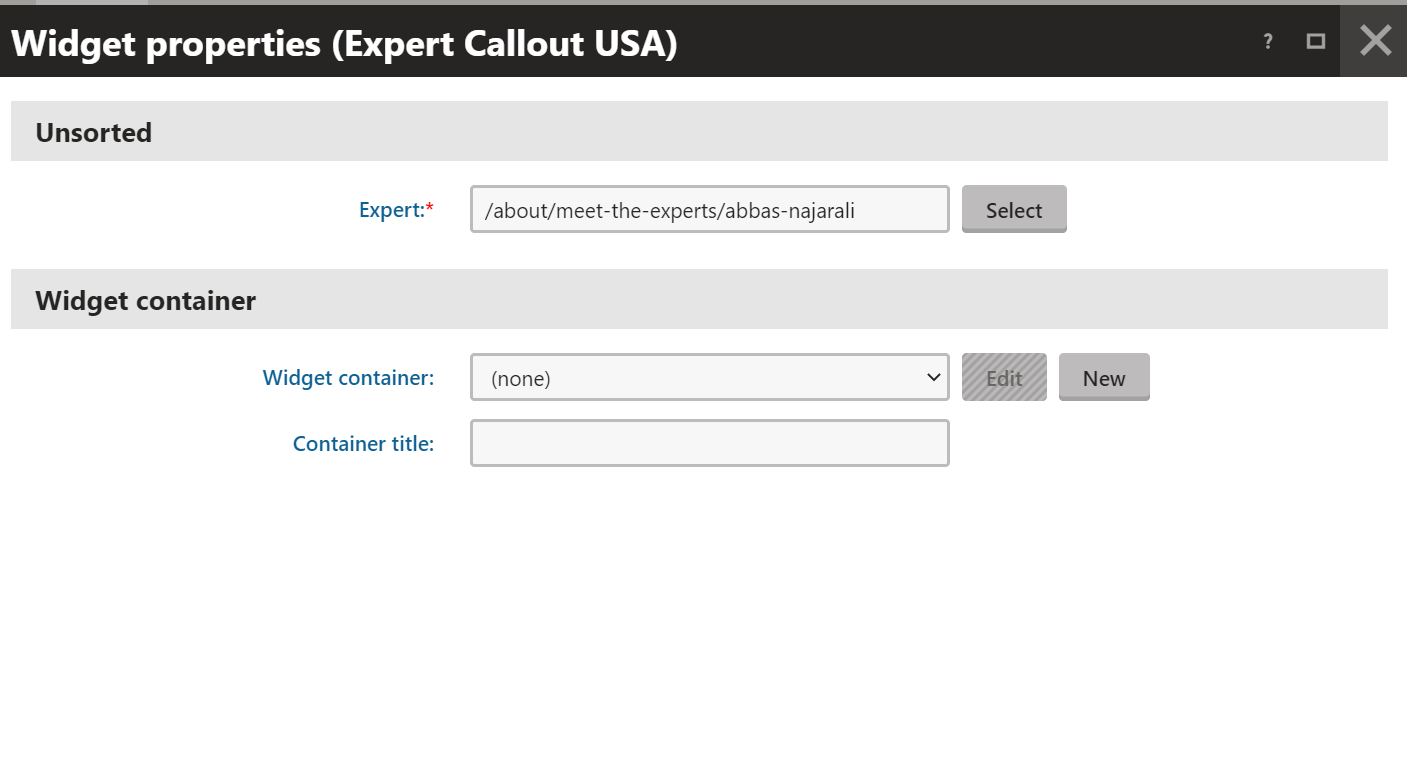Click the greyed-out Edit button
The height and width of the screenshot is (769, 1407).
point(1004,378)
